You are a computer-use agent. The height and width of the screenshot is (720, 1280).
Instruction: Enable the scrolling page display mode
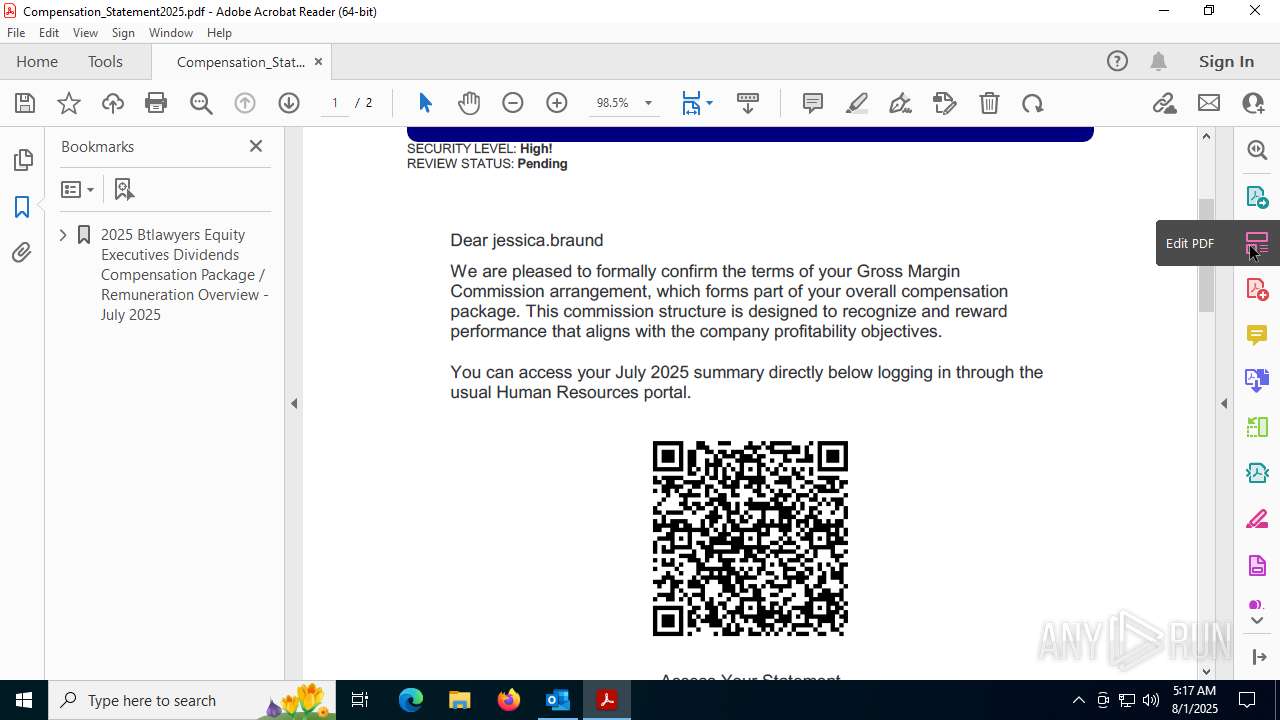coord(748,103)
